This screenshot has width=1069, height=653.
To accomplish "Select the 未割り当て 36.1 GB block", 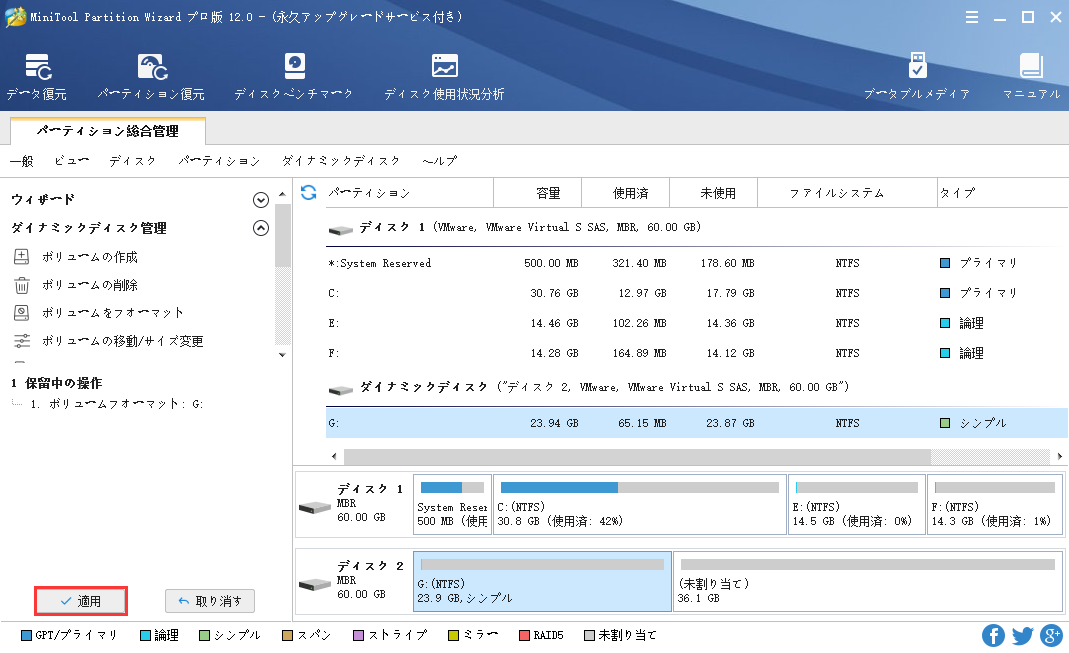I will point(867,581).
